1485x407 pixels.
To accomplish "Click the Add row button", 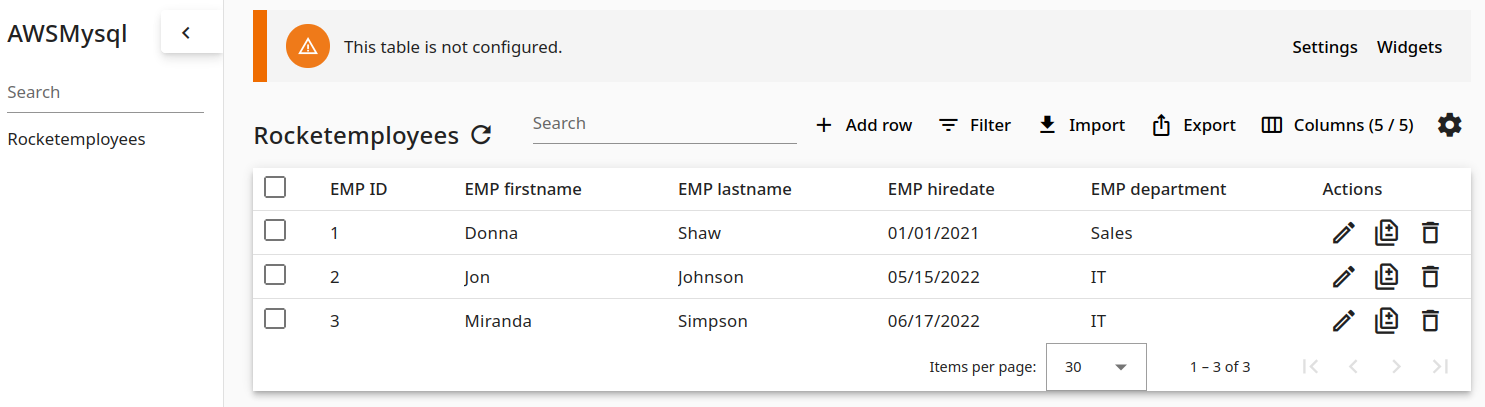I will 864,125.
